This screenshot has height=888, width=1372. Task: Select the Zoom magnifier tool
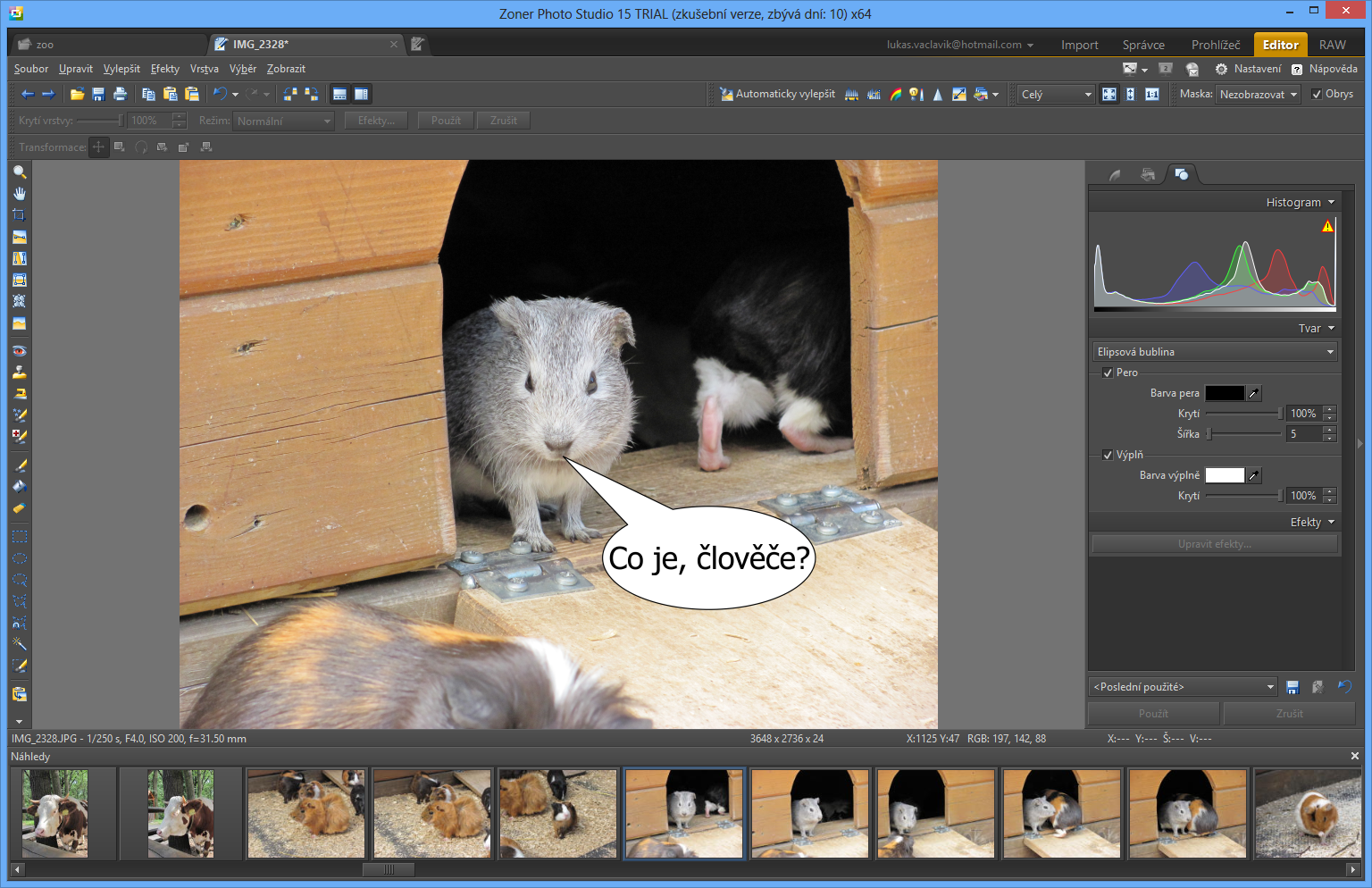pyautogui.click(x=19, y=172)
